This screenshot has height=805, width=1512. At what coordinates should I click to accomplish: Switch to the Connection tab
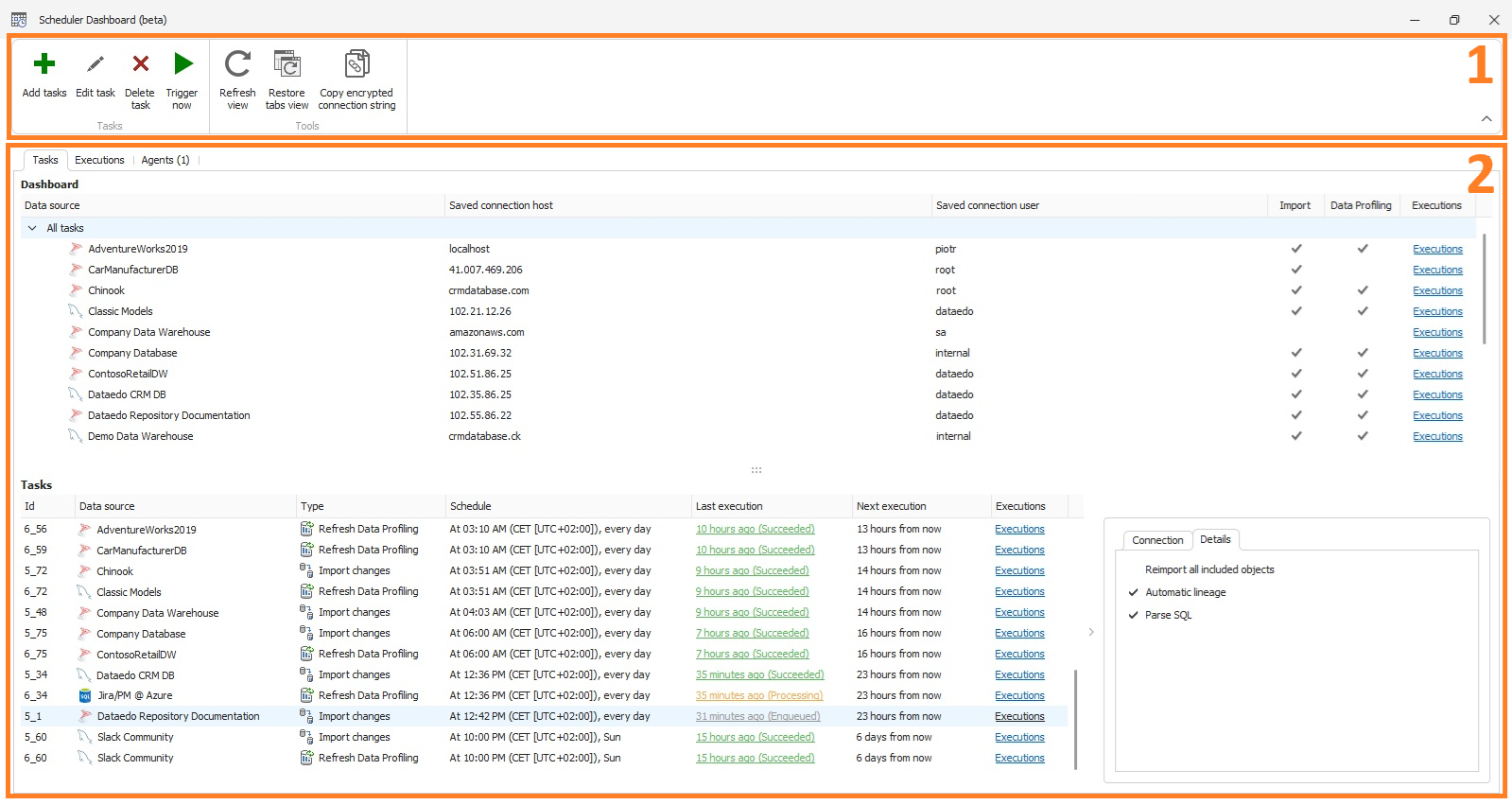[1157, 540]
